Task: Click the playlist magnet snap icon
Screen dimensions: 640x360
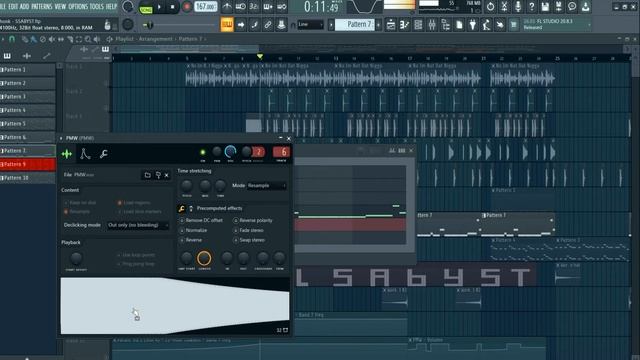Action: pos(12,39)
